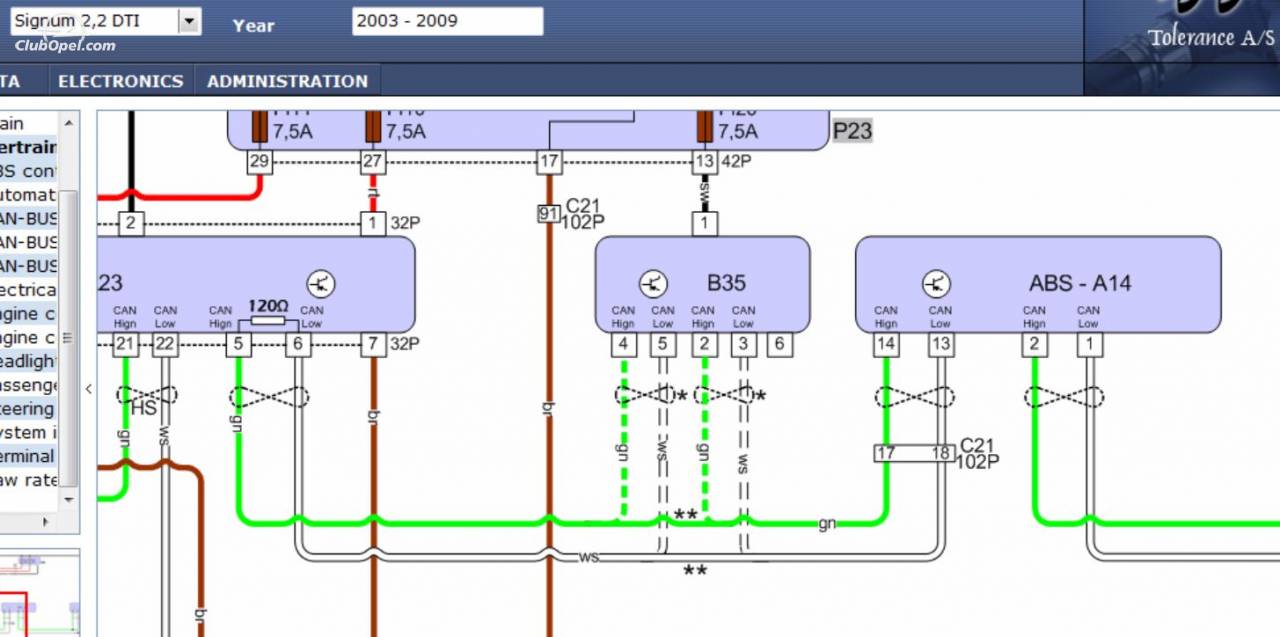Select pin 4 CAN High on B35
The image size is (1280, 637).
(x=623, y=345)
